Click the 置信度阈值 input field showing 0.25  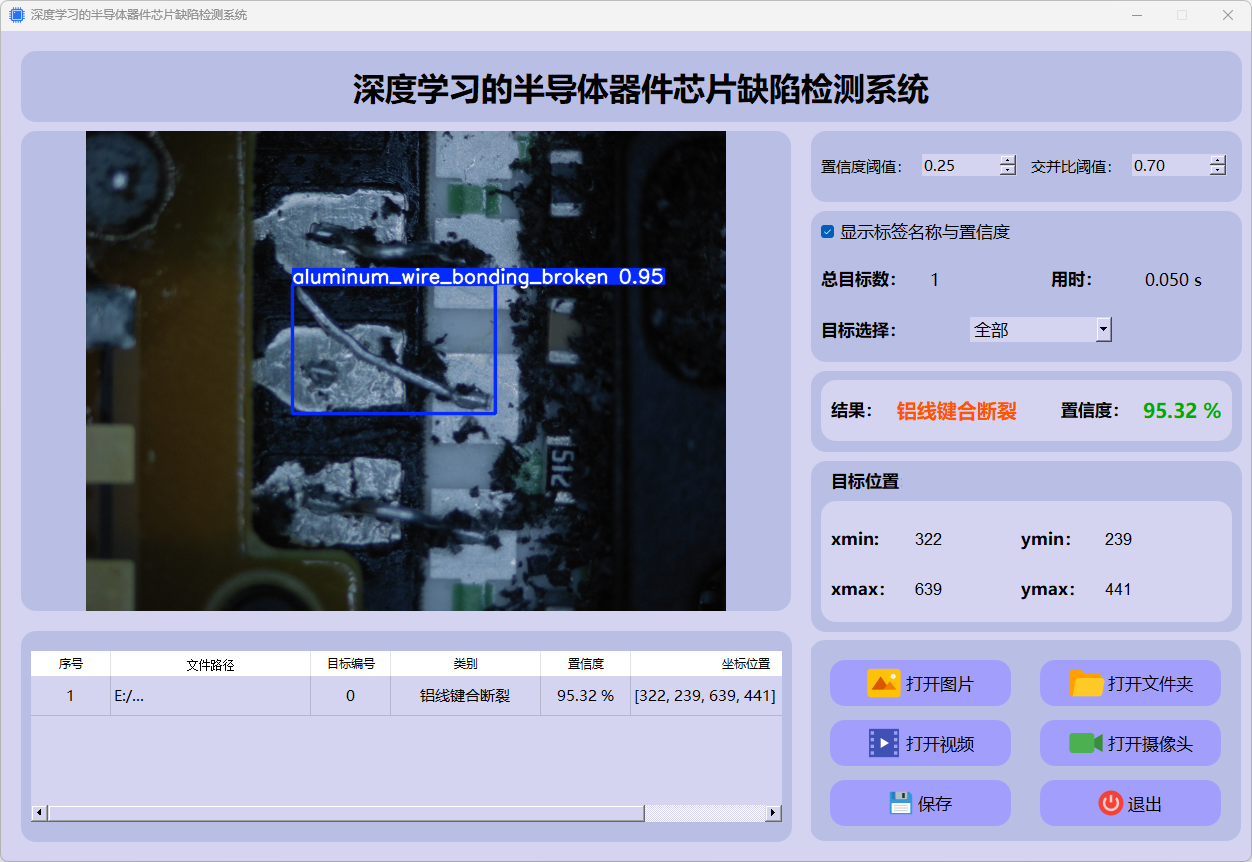coord(959,166)
